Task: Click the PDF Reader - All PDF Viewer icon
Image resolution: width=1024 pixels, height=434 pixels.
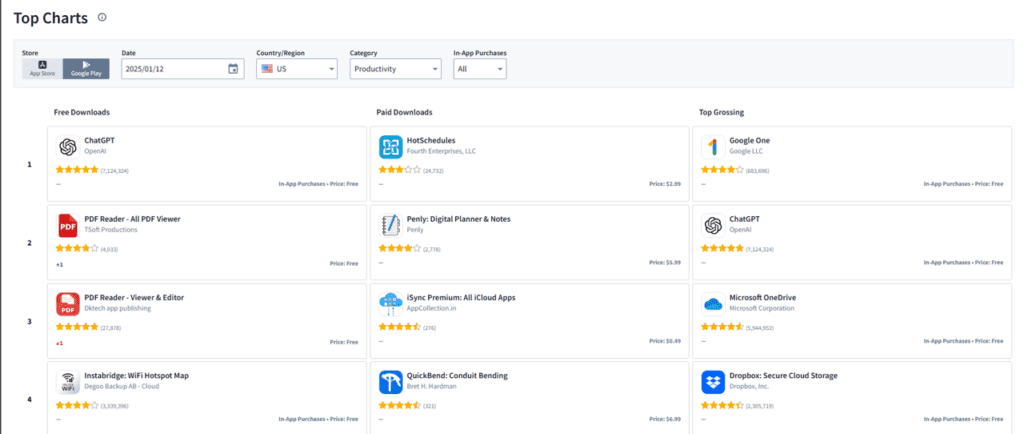Action: point(68,226)
